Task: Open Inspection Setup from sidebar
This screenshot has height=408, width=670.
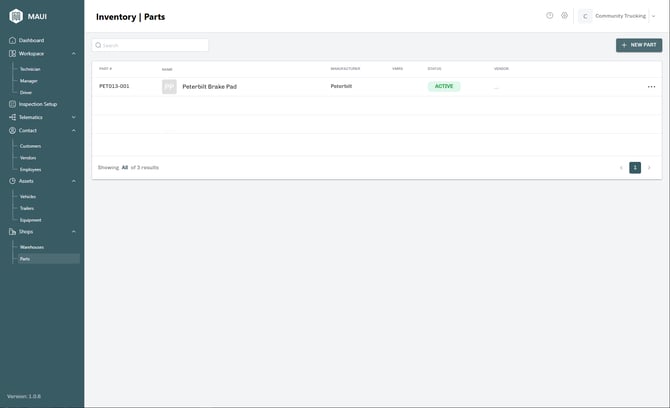Action: coord(37,104)
